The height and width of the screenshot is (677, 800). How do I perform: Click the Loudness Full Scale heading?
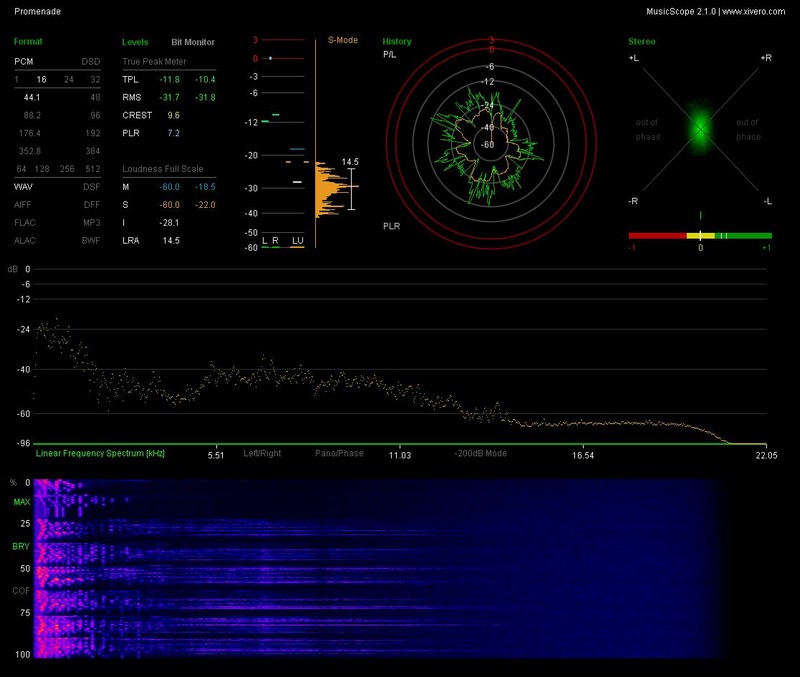163,169
